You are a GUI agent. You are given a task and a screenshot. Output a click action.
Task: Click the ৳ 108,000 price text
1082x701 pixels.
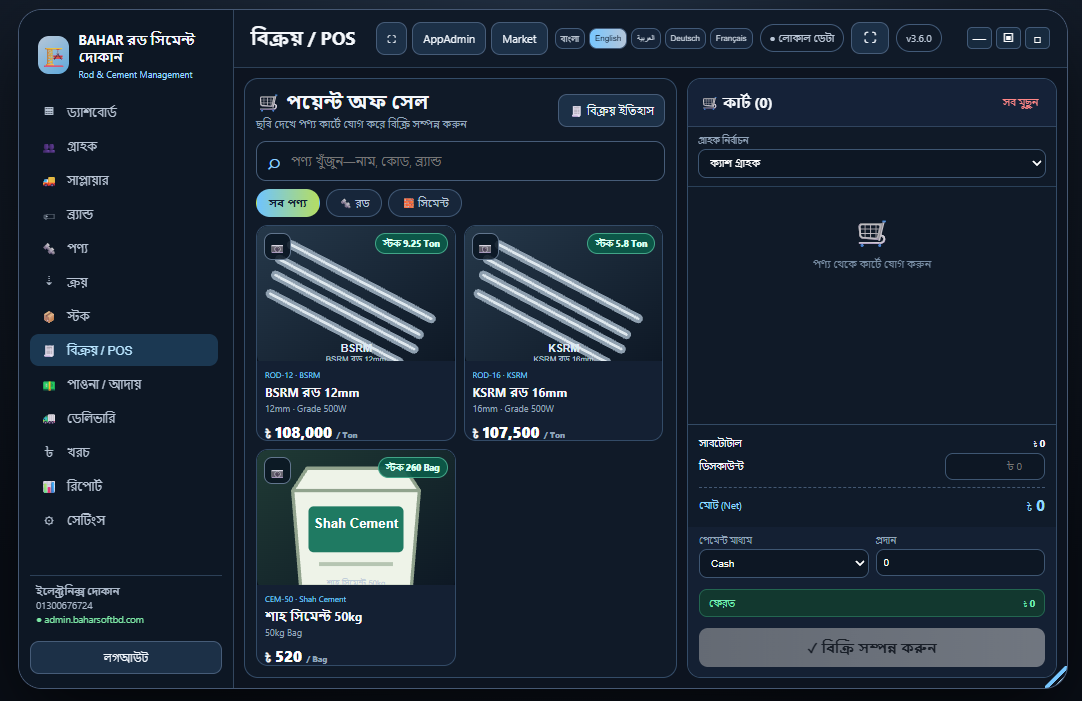coord(299,433)
